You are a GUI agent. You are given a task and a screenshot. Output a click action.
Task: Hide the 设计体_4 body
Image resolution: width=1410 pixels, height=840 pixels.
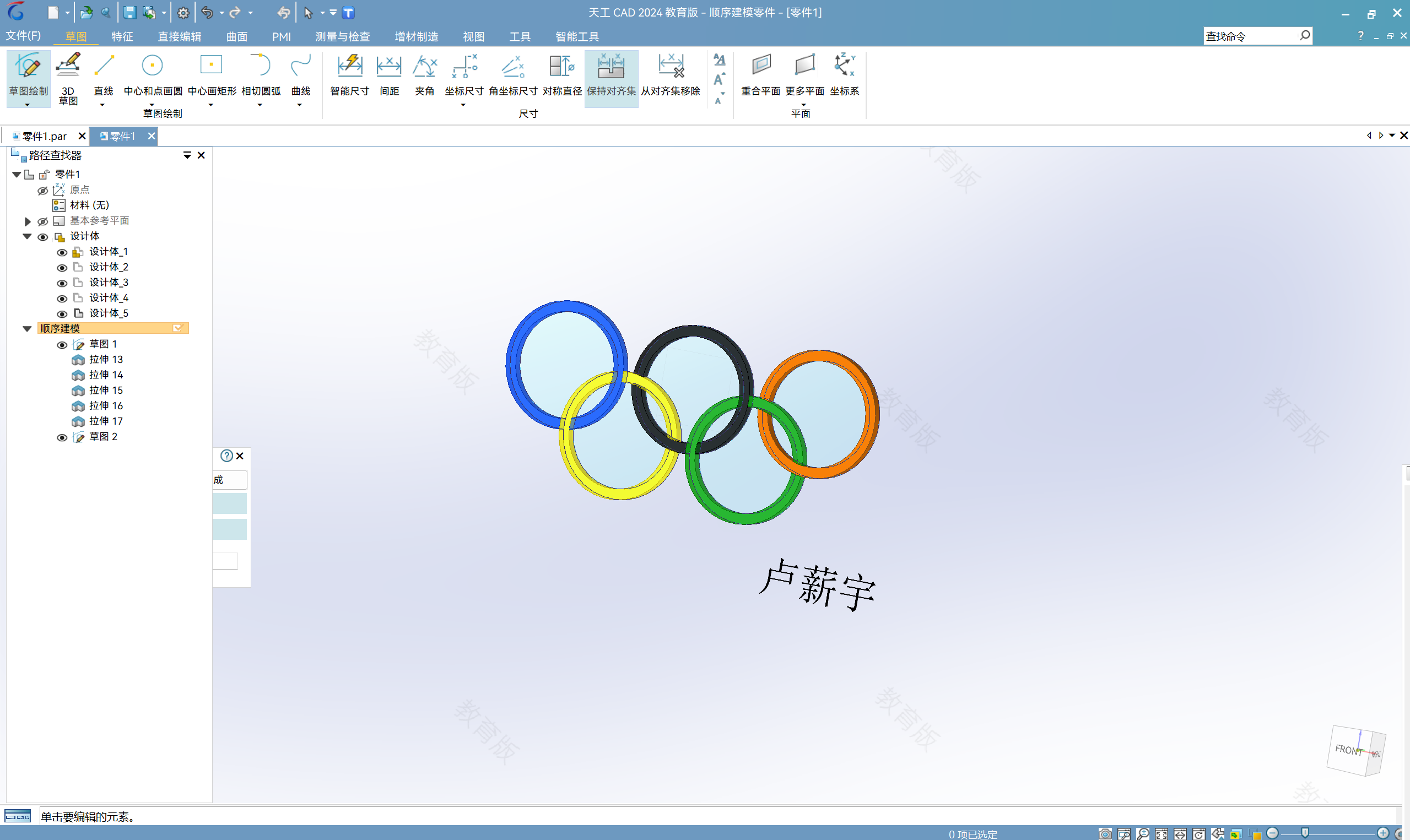coord(62,299)
